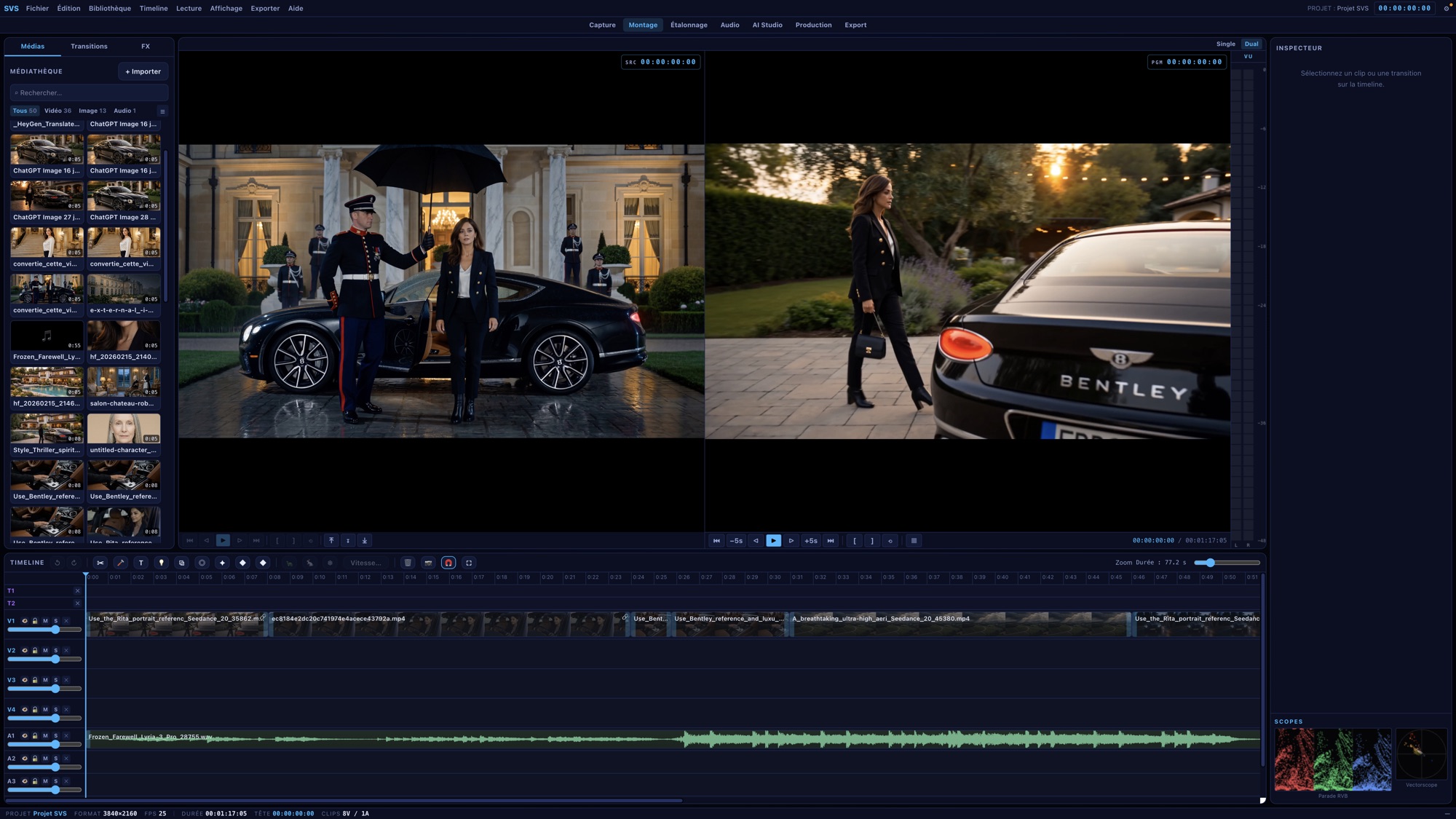Remove track T1 with its X button
This screenshot has width=1456, height=819.
pos(77,591)
